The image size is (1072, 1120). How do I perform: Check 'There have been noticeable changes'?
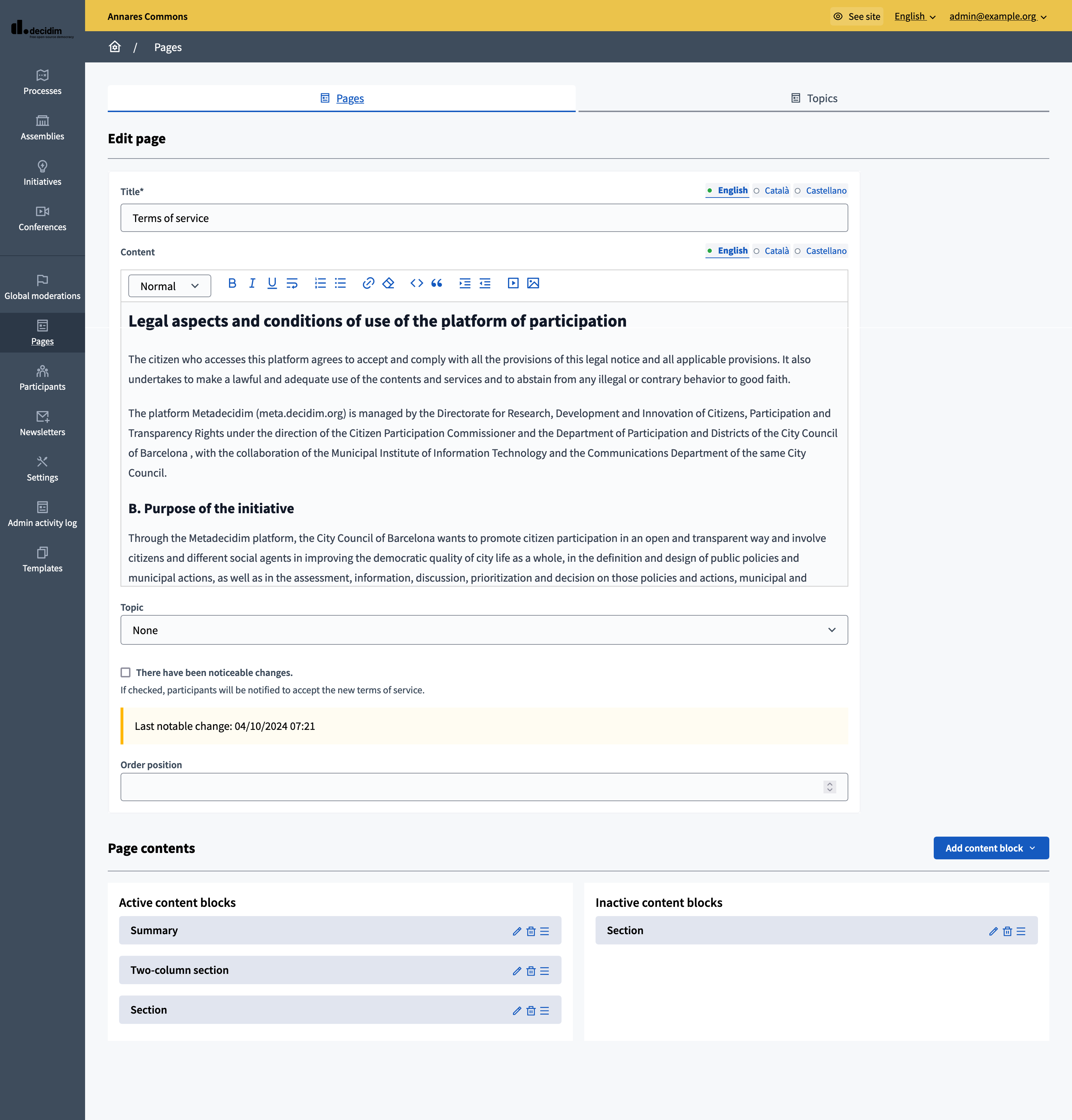(125, 672)
